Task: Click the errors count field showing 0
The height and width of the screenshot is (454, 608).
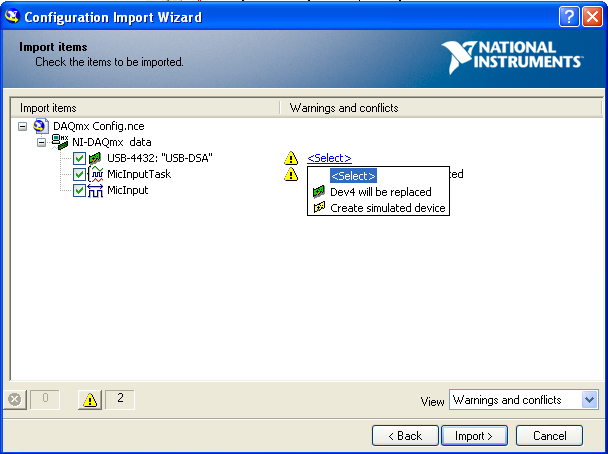Action: (x=45, y=399)
